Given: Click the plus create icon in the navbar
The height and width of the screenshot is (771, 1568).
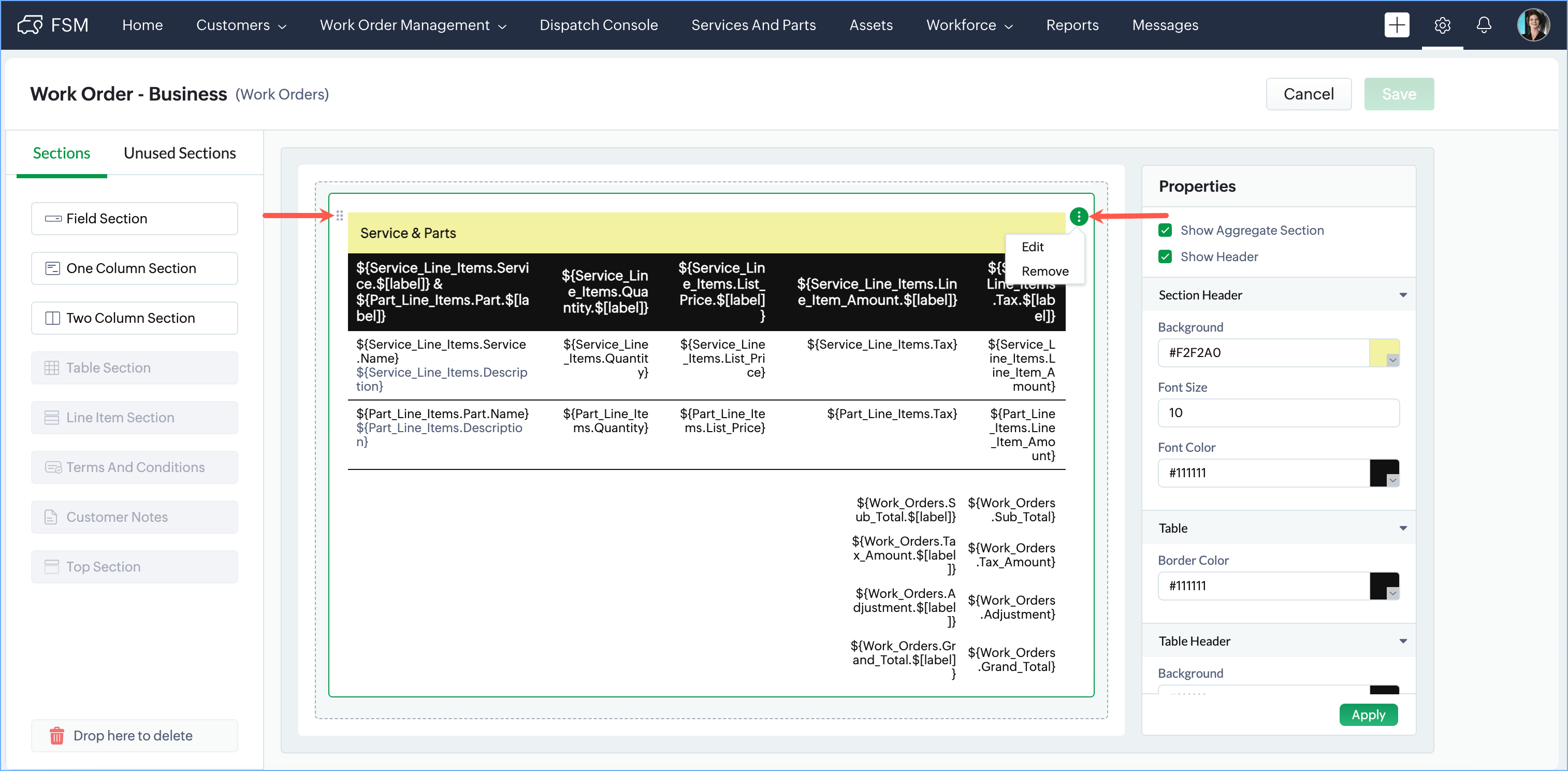Looking at the screenshot, I should coord(1397,25).
